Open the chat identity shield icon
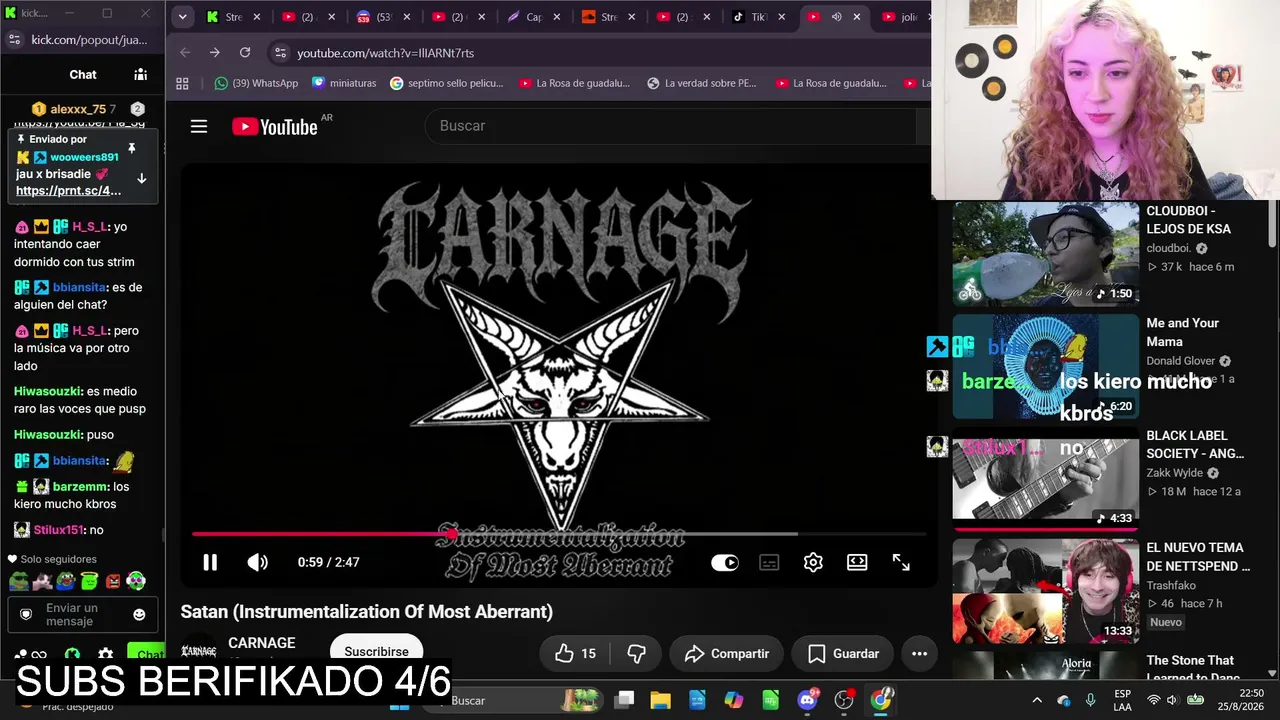Image resolution: width=1280 pixels, height=720 pixels. (26, 614)
